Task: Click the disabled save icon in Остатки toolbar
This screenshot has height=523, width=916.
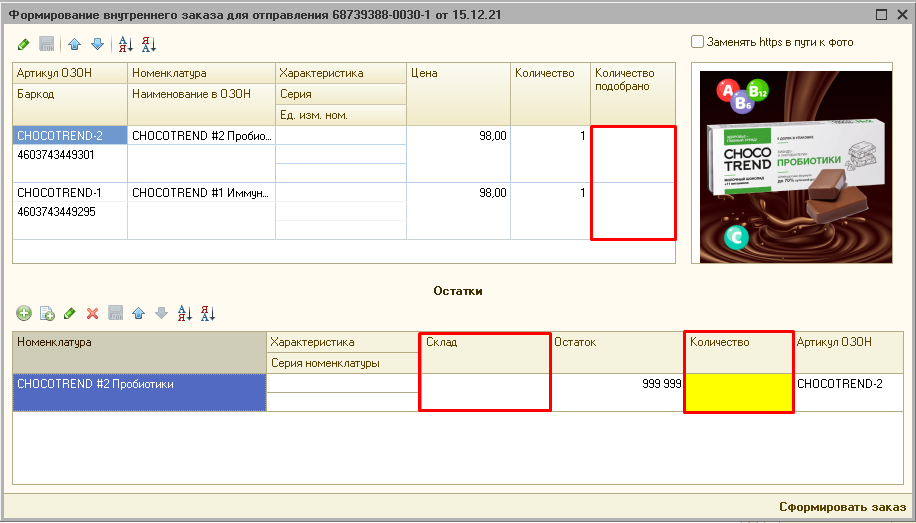Action: pyautogui.click(x=116, y=313)
